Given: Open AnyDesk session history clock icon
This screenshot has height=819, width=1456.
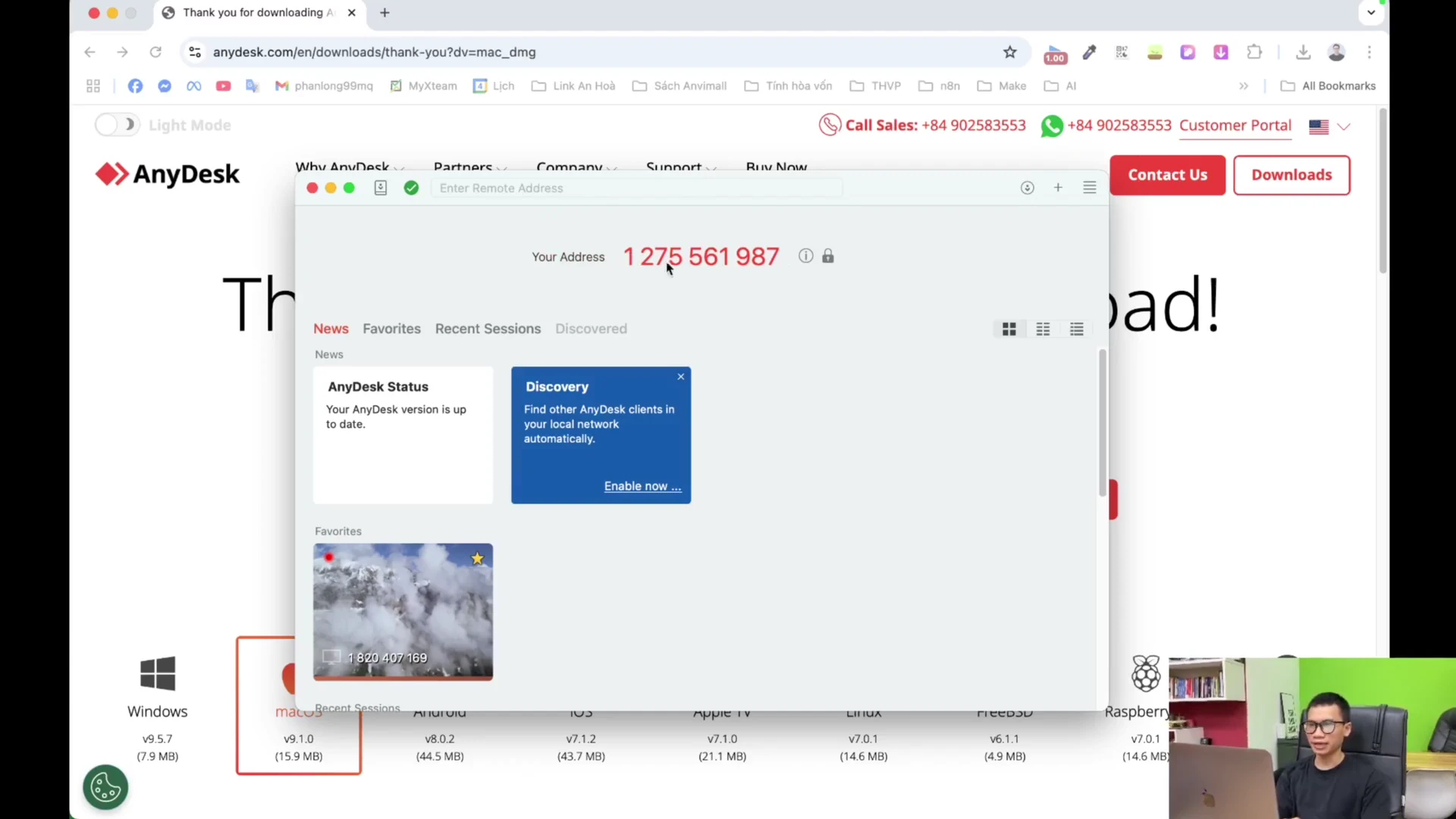Looking at the screenshot, I should [x=1027, y=187].
